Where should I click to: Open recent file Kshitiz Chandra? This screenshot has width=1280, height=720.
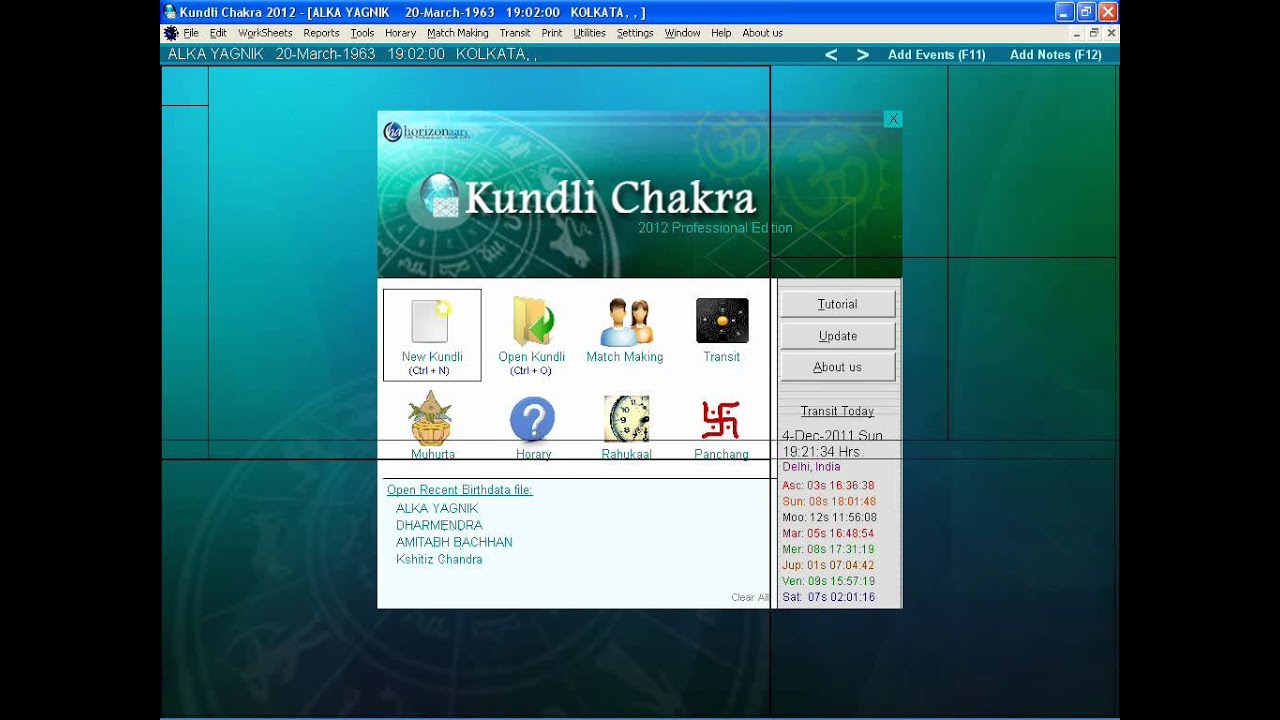[439, 559]
